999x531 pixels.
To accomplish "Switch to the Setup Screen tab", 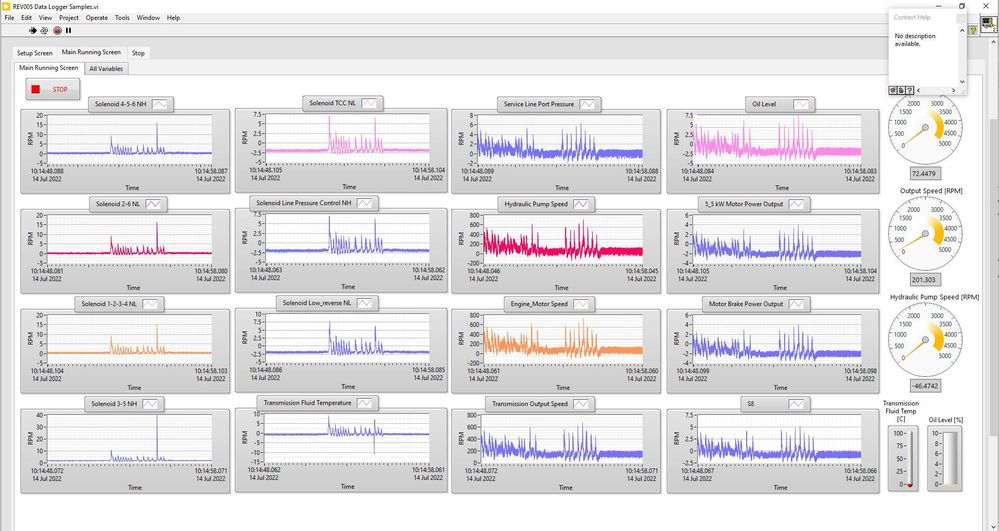I will pos(34,53).
